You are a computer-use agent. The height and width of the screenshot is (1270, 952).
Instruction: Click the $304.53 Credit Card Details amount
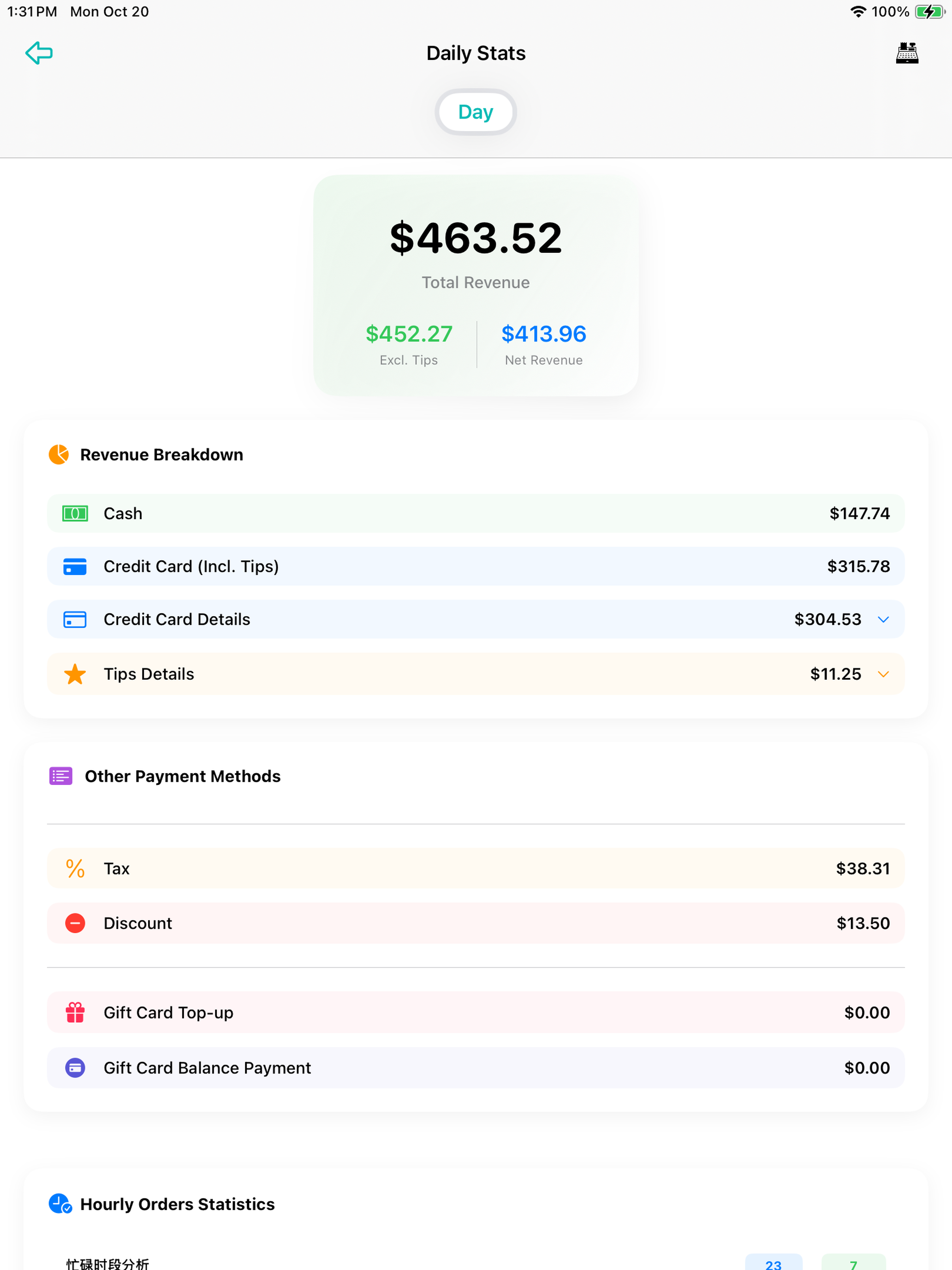click(827, 619)
